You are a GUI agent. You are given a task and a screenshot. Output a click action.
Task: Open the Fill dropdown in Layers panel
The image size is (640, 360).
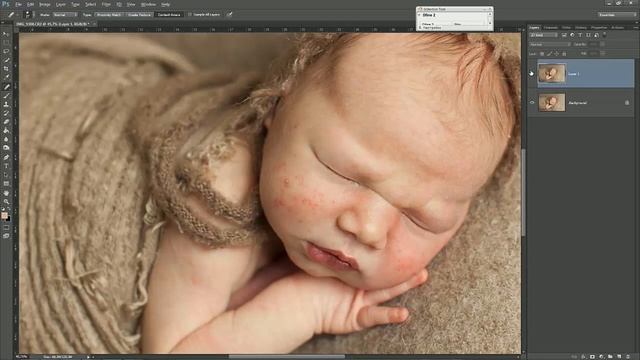(603, 53)
